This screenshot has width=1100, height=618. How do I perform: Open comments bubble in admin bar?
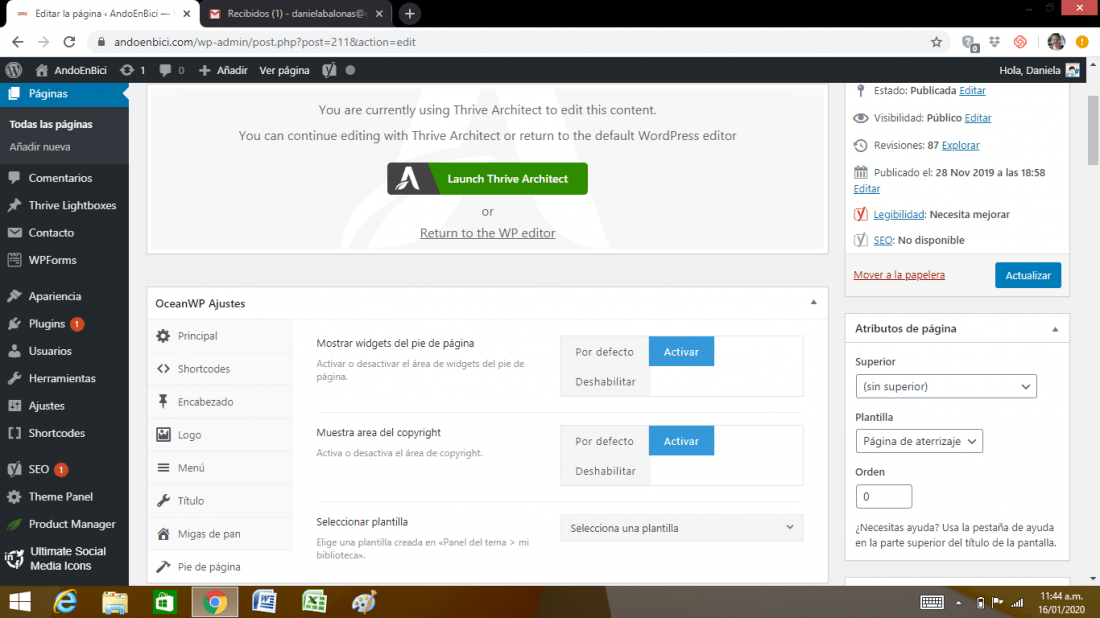(165, 70)
